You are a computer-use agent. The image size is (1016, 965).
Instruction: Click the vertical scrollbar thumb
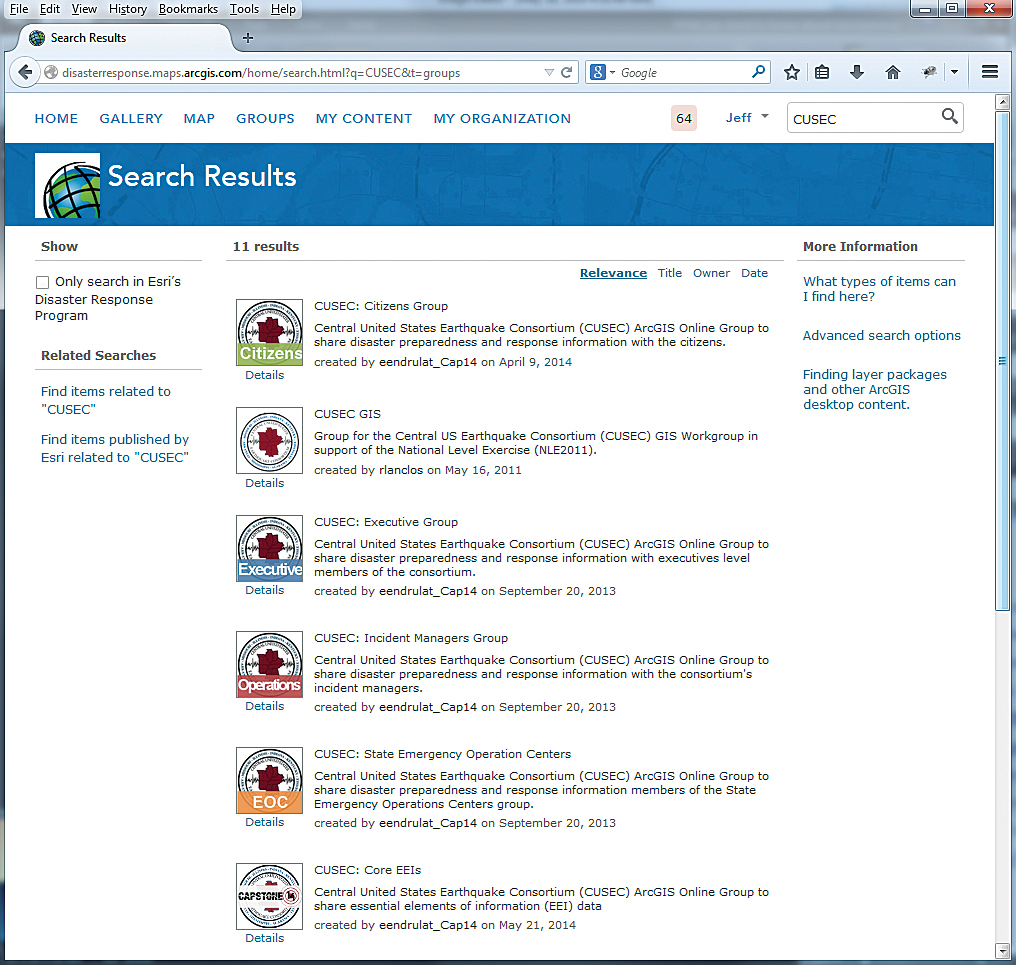point(1002,360)
